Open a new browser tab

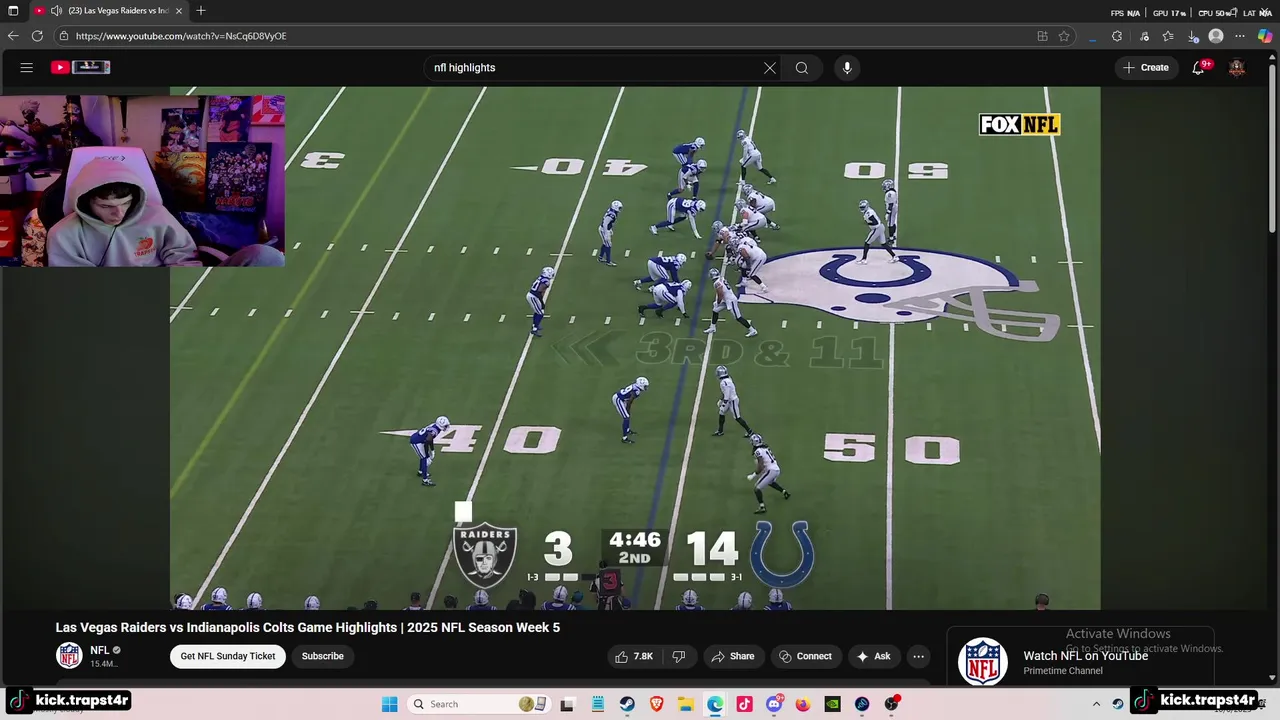(201, 11)
